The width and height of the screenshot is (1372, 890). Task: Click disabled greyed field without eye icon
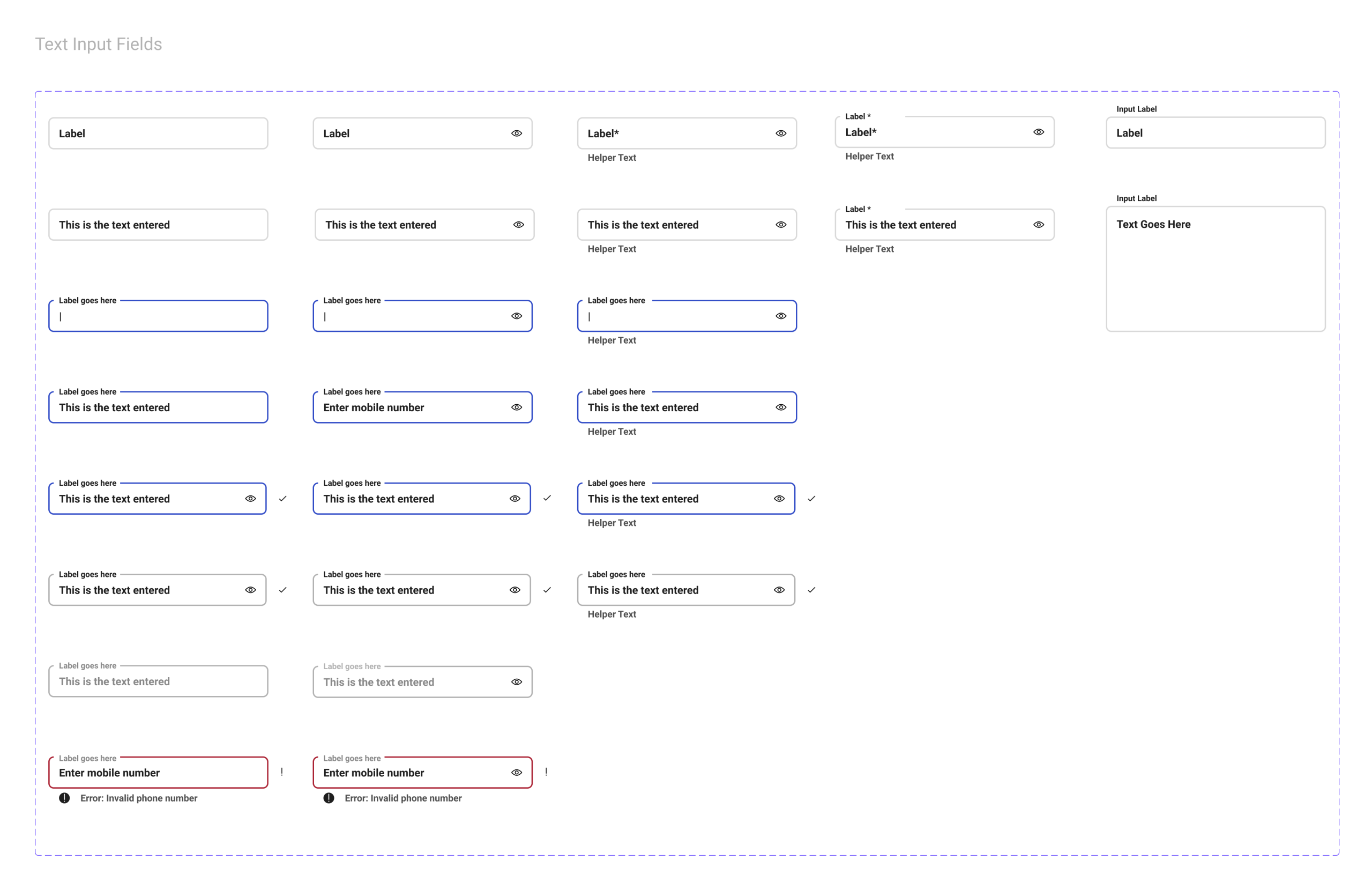click(x=159, y=682)
